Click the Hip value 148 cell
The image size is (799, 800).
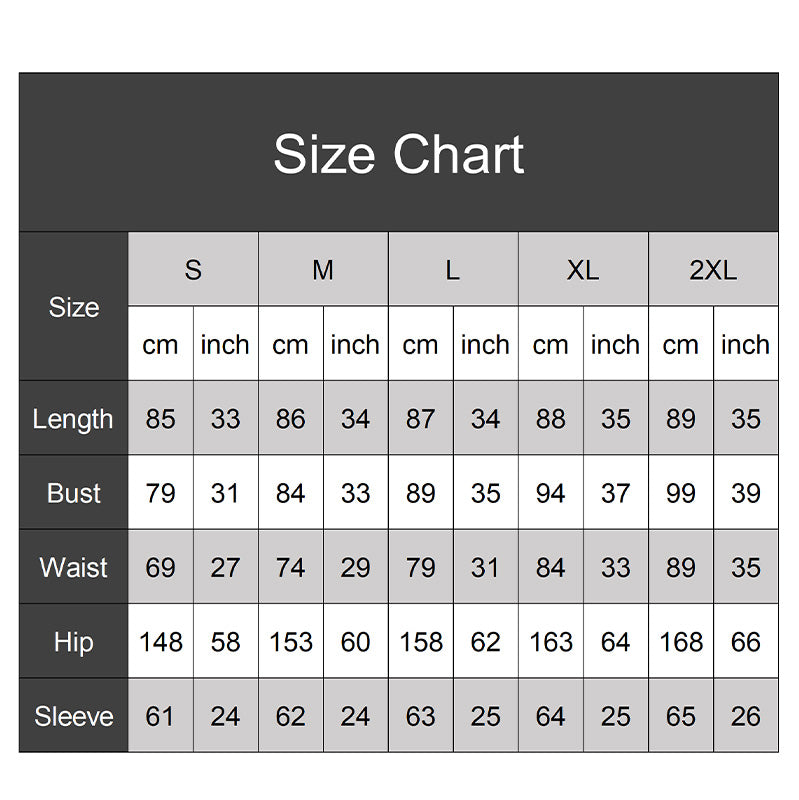pyautogui.click(x=161, y=641)
